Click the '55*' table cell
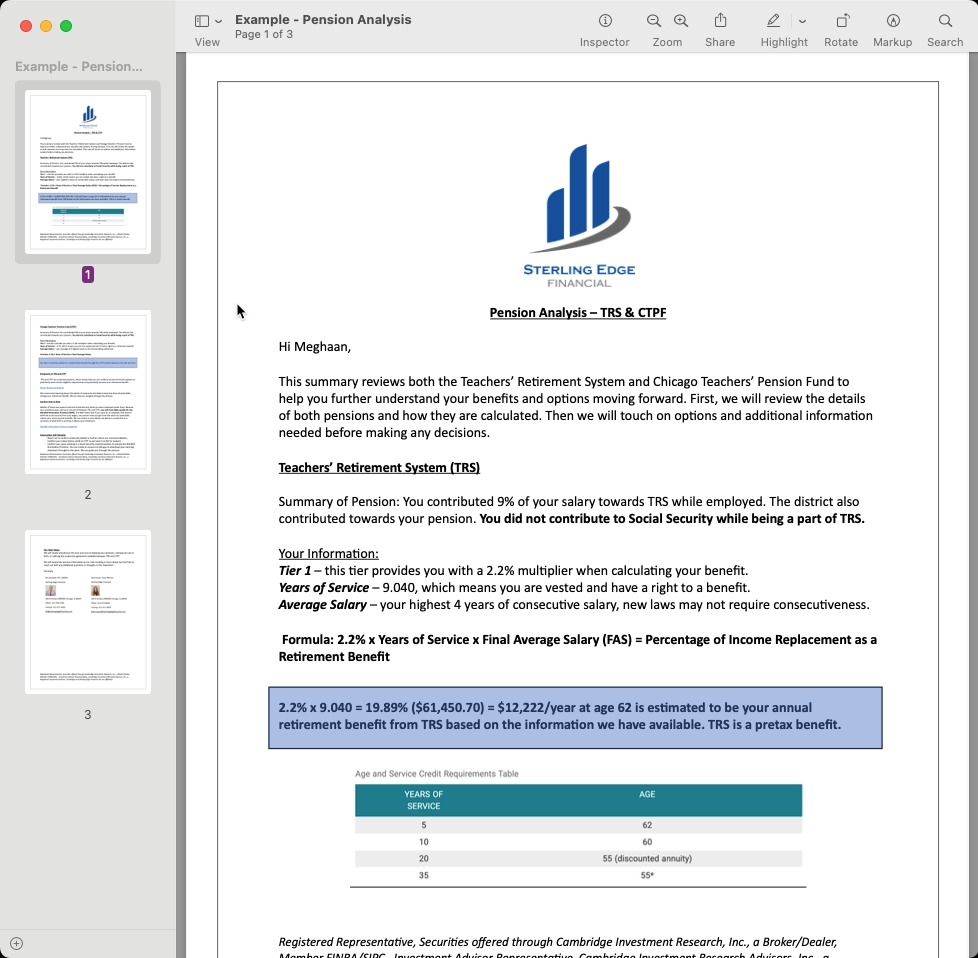The height and width of the screenshot is (958, 978). click(x=647, y=875)
